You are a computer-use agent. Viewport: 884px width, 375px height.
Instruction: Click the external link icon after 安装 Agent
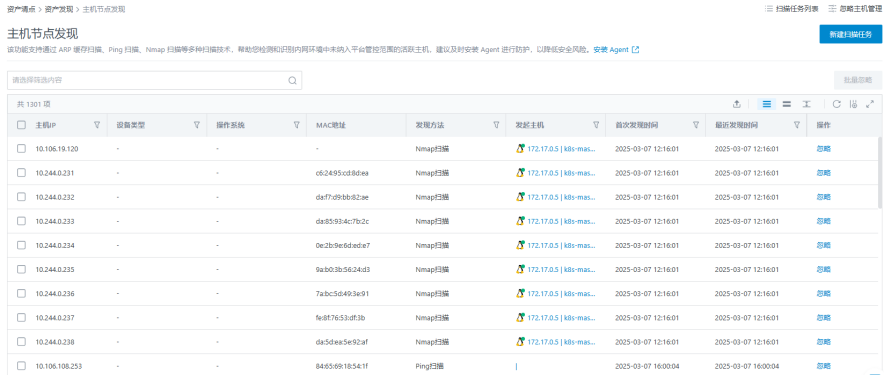pyautogui.click(x=635, y=50)
